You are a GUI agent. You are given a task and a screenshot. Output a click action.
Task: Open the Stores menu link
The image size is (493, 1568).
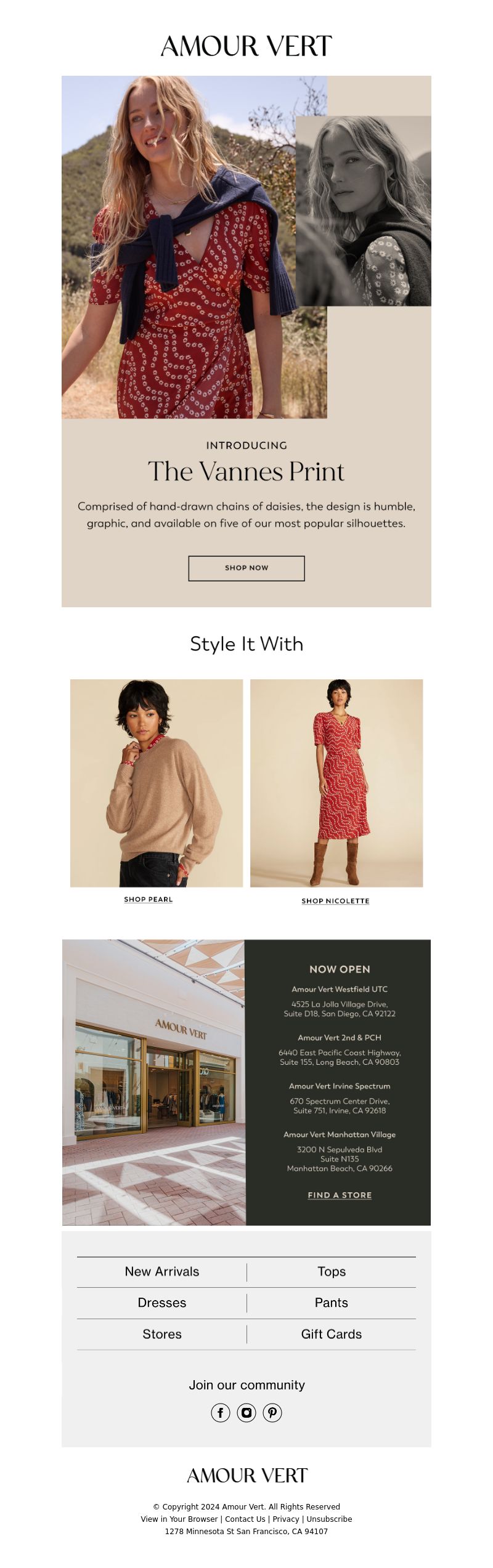pyautogui.click(x=162, y=1334)
